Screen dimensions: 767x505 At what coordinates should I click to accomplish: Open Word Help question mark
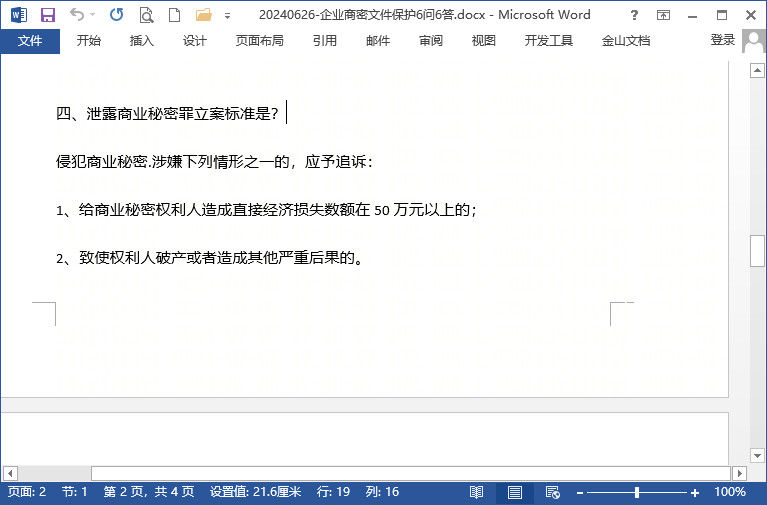point(634,15)
